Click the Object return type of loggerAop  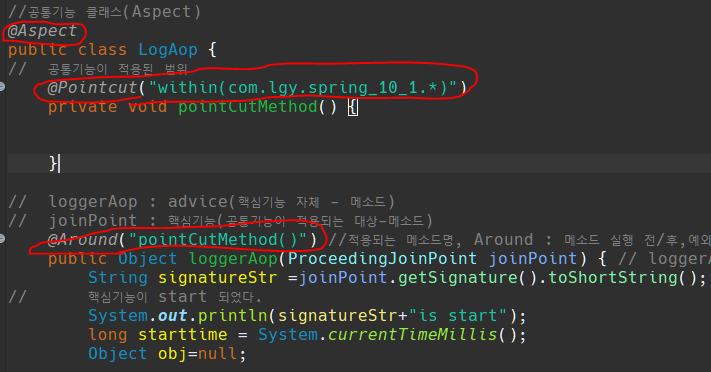pyautogui.click(x=147, y=259)
